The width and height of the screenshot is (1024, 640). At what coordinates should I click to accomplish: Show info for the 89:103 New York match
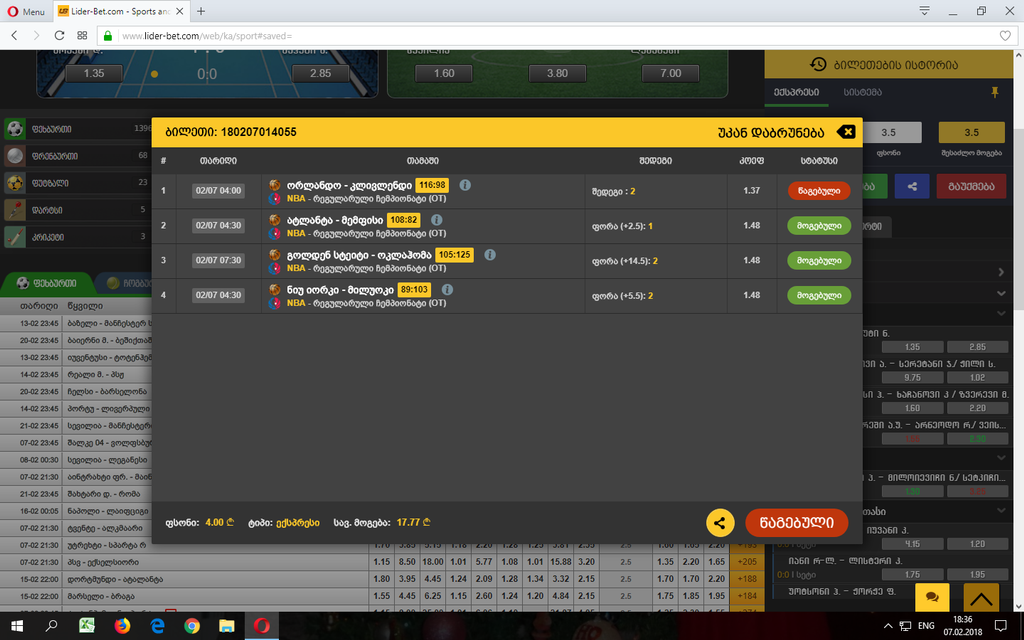pyautogui.click(x=447, y=289)
